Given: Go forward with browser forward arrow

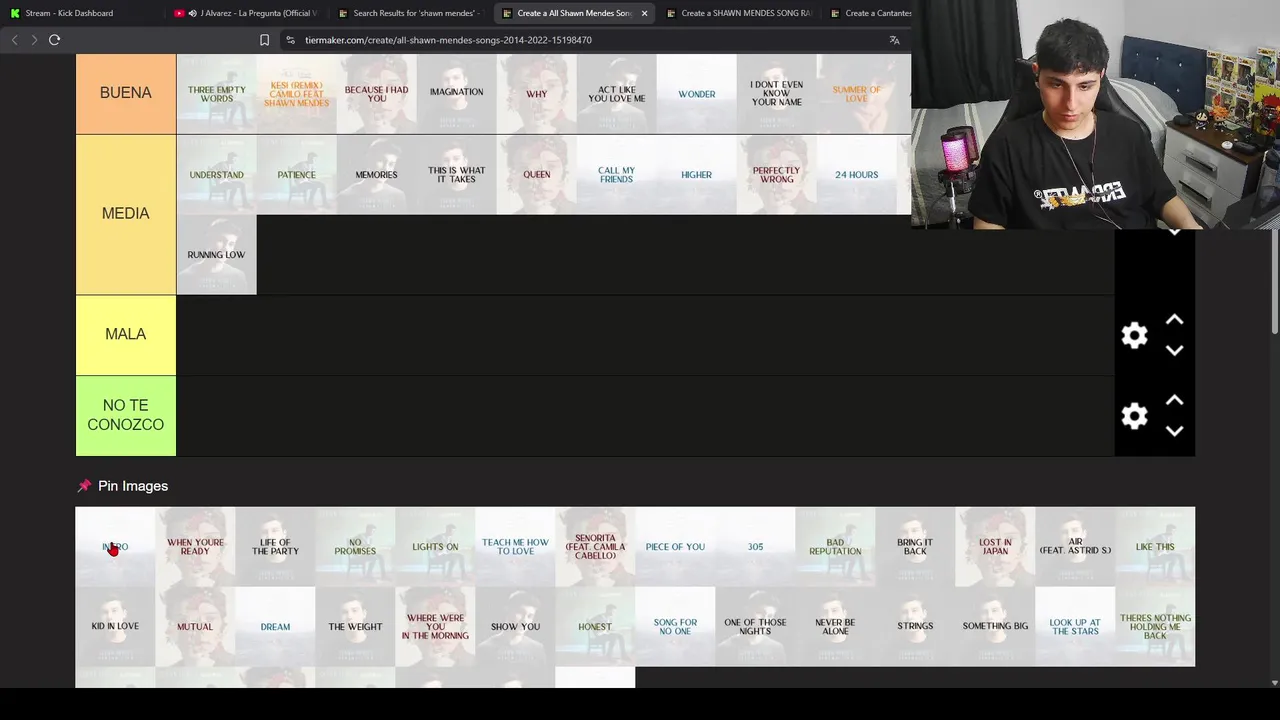Looking at the screenshot, I should point(34,40).
